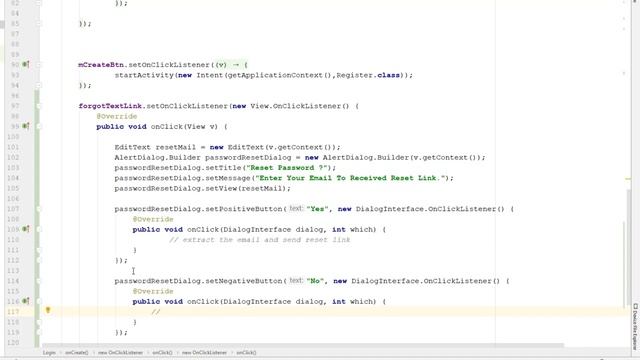The width and height of the screenshot is (640, 360).
Task: Click Register.class reference on line 93
Action: pos(368,75)
